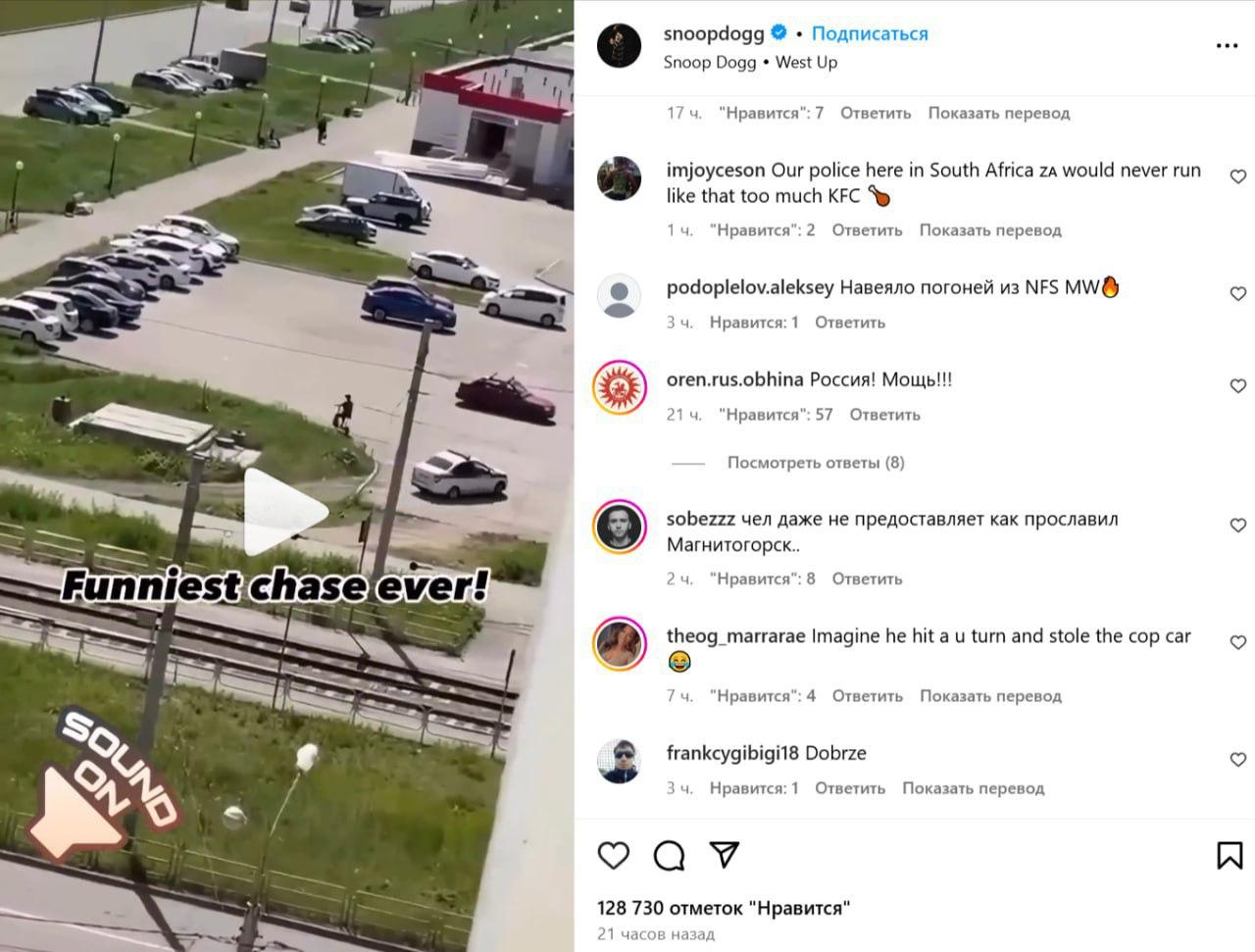Reply to sobezzz's comment with Ответить

click(867, 579)
